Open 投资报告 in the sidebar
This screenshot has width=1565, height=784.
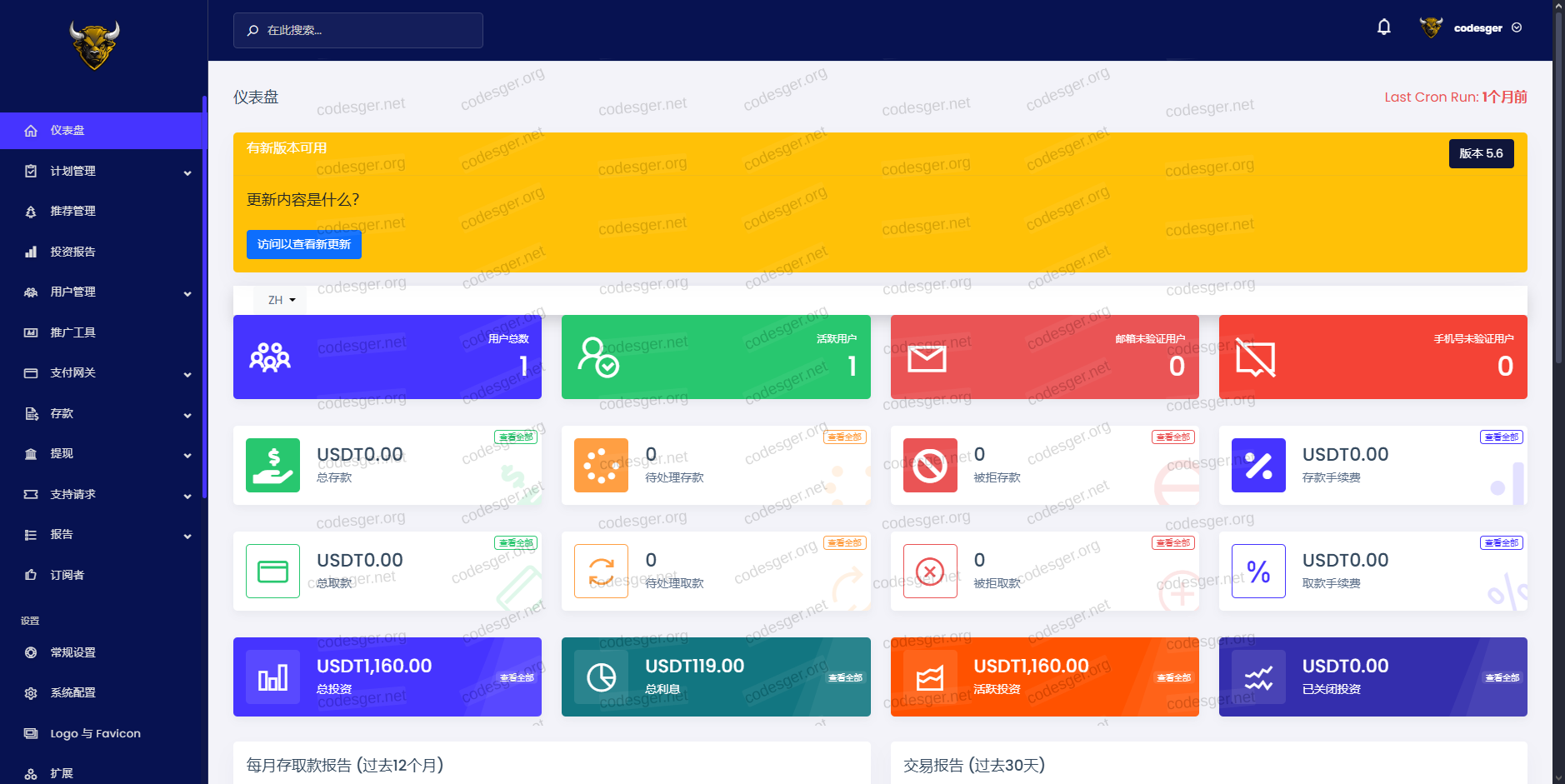(72, 252)
